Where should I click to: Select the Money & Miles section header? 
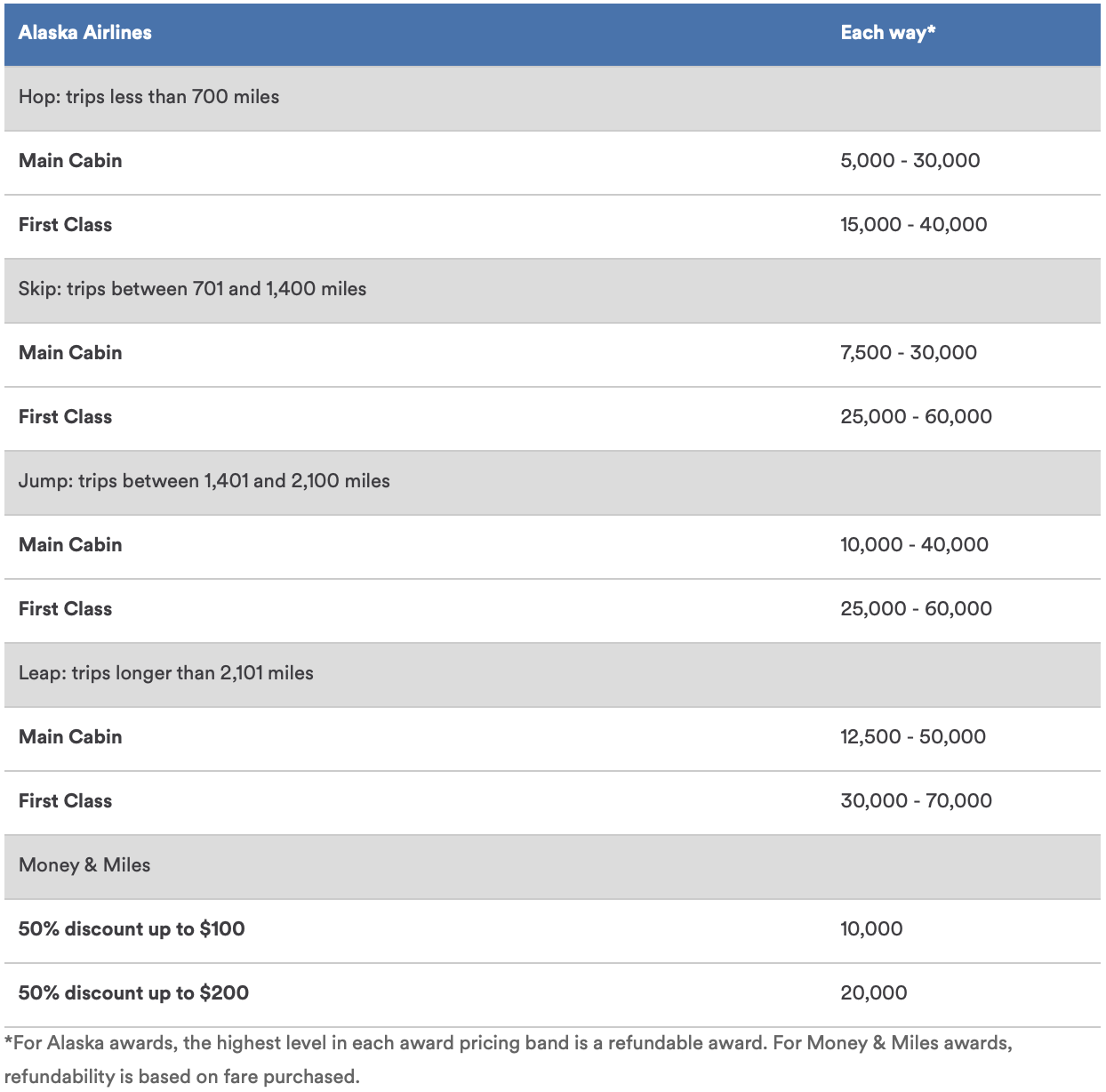coord(84,865)
